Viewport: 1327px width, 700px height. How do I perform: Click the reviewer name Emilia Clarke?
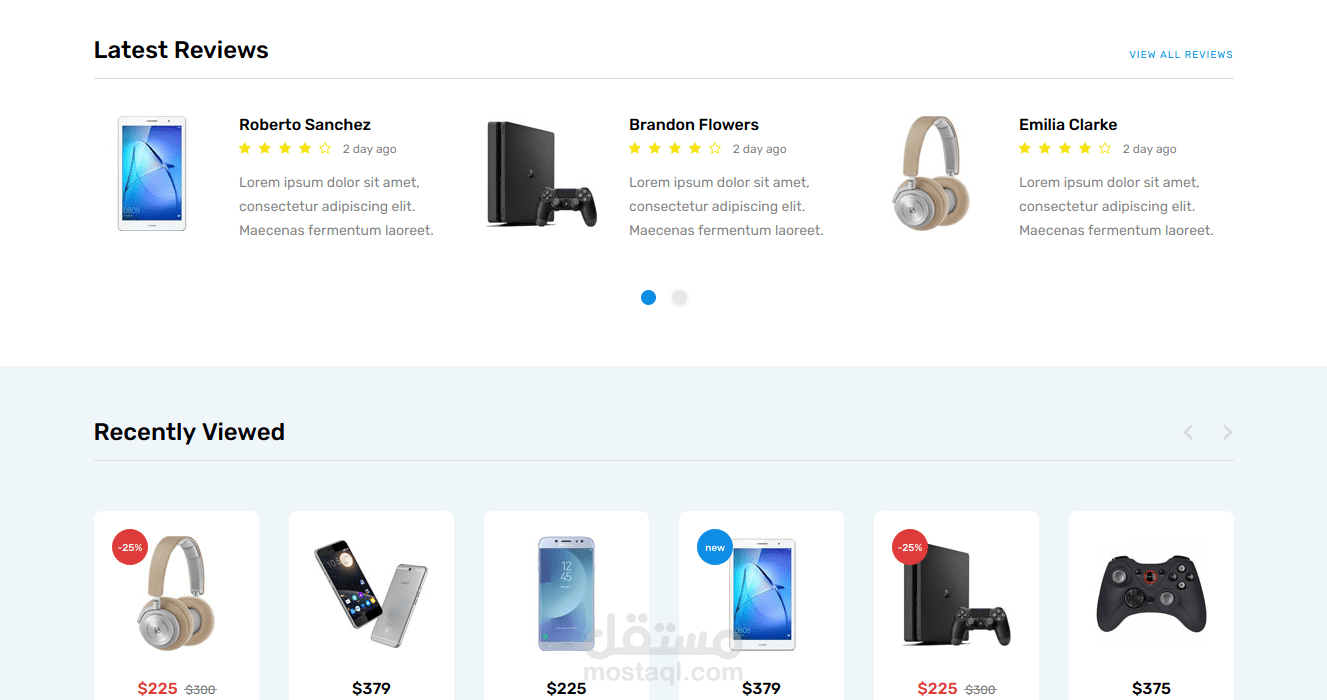click(1068, 125)
